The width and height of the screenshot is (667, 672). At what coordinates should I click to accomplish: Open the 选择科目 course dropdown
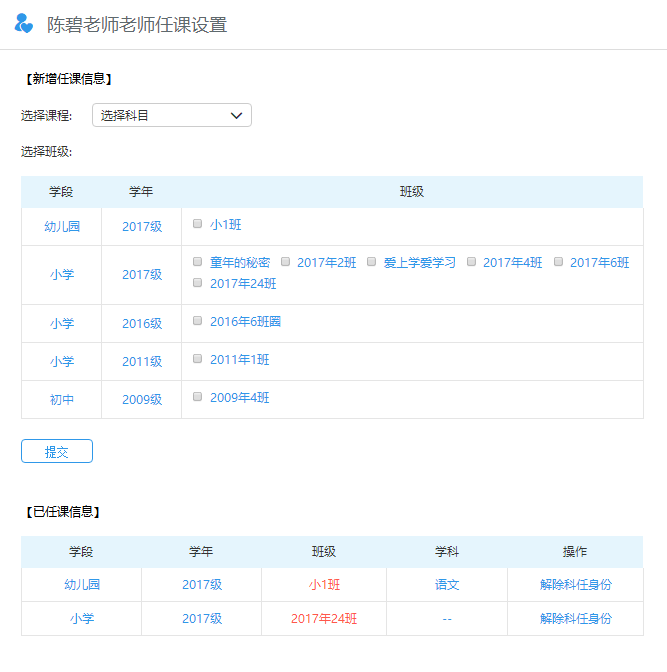tap(171, 115)
